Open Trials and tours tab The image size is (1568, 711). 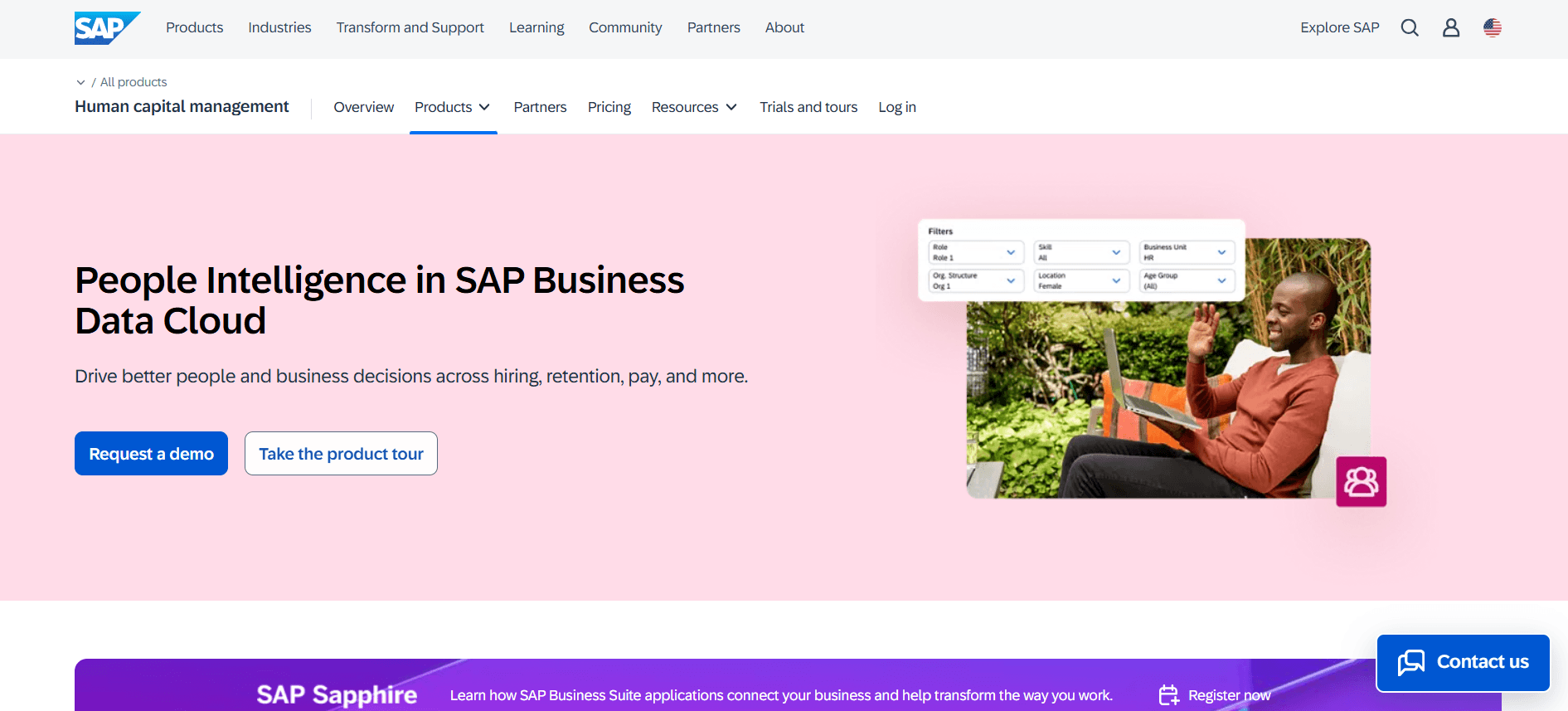tap(808, 107)
